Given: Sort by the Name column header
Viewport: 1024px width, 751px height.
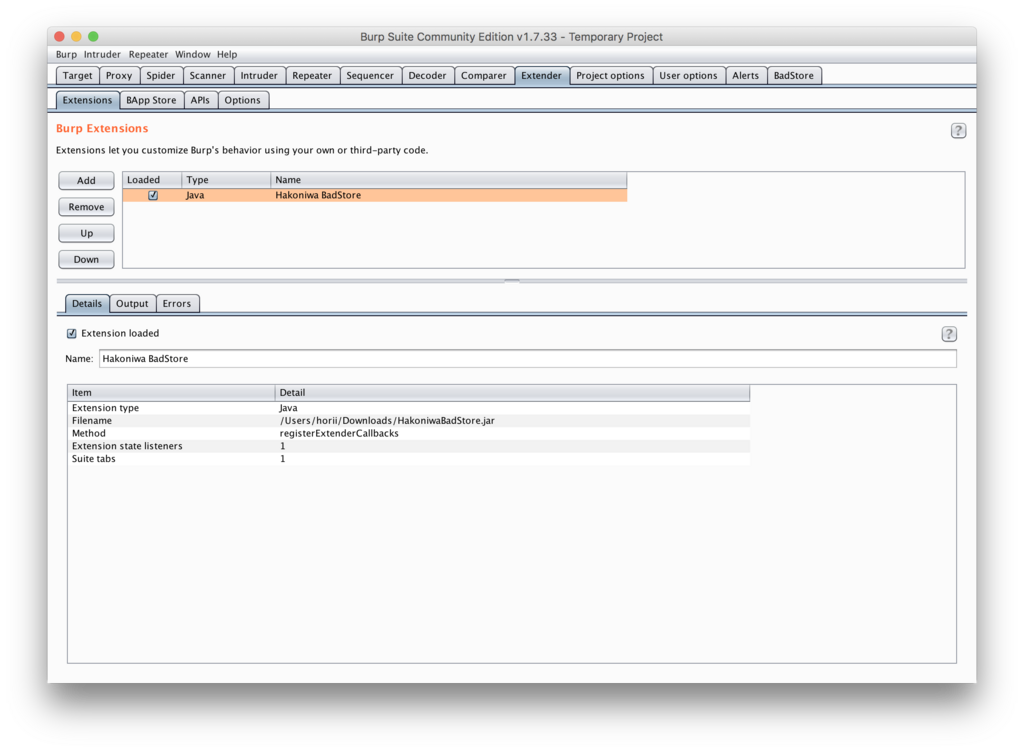Looking at the screenshot, I should tap(449, 180).
